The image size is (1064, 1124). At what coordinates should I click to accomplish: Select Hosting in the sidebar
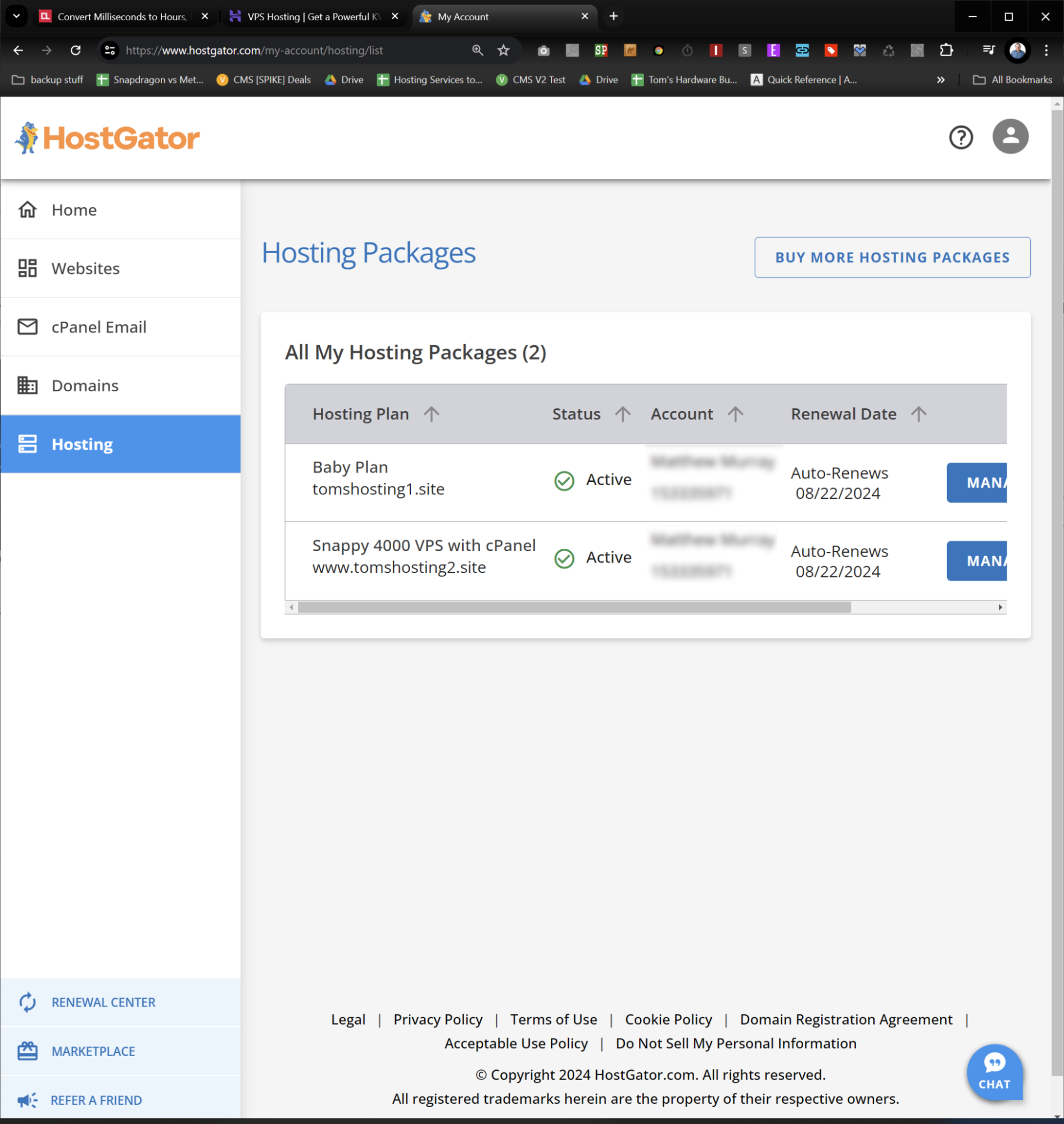click(x=120, y=444)
